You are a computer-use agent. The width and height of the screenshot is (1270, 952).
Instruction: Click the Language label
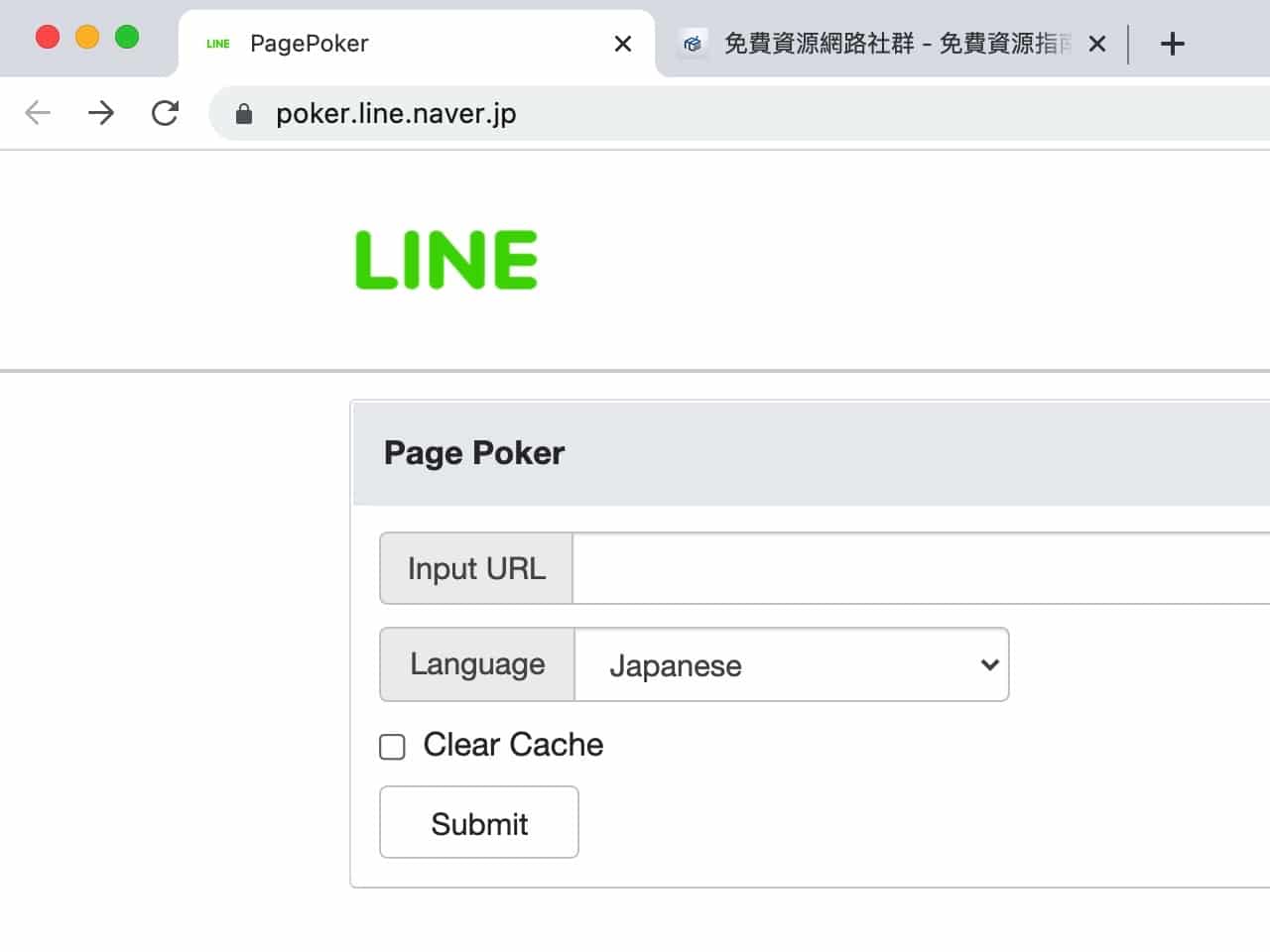point(477,664)
